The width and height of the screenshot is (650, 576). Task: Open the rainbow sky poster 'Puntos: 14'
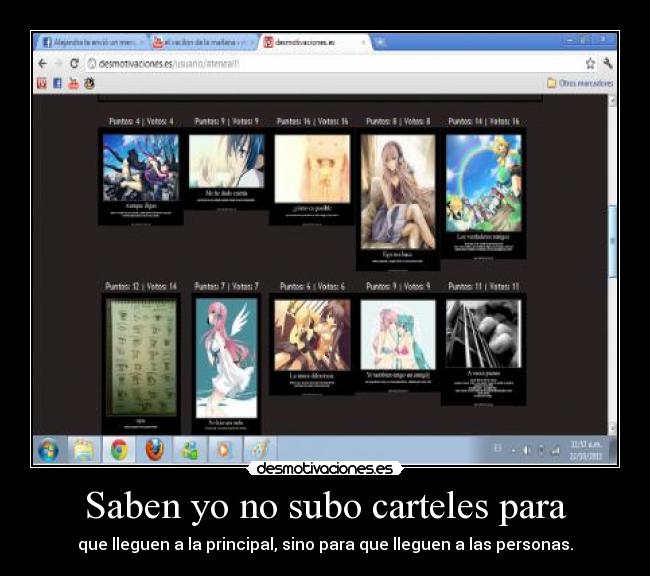tap(483, 194)
